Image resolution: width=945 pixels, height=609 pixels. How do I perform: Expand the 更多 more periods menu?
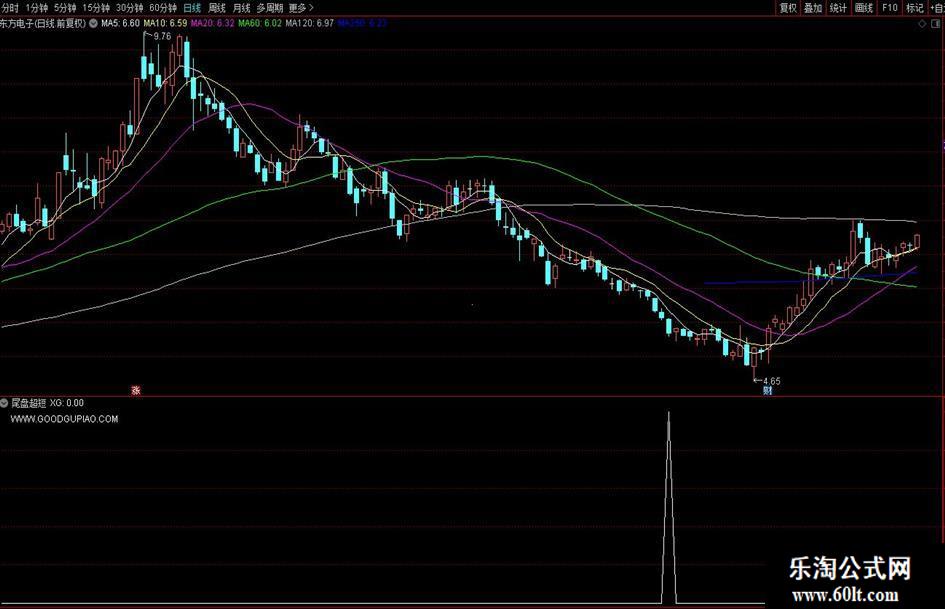point(301,8)
